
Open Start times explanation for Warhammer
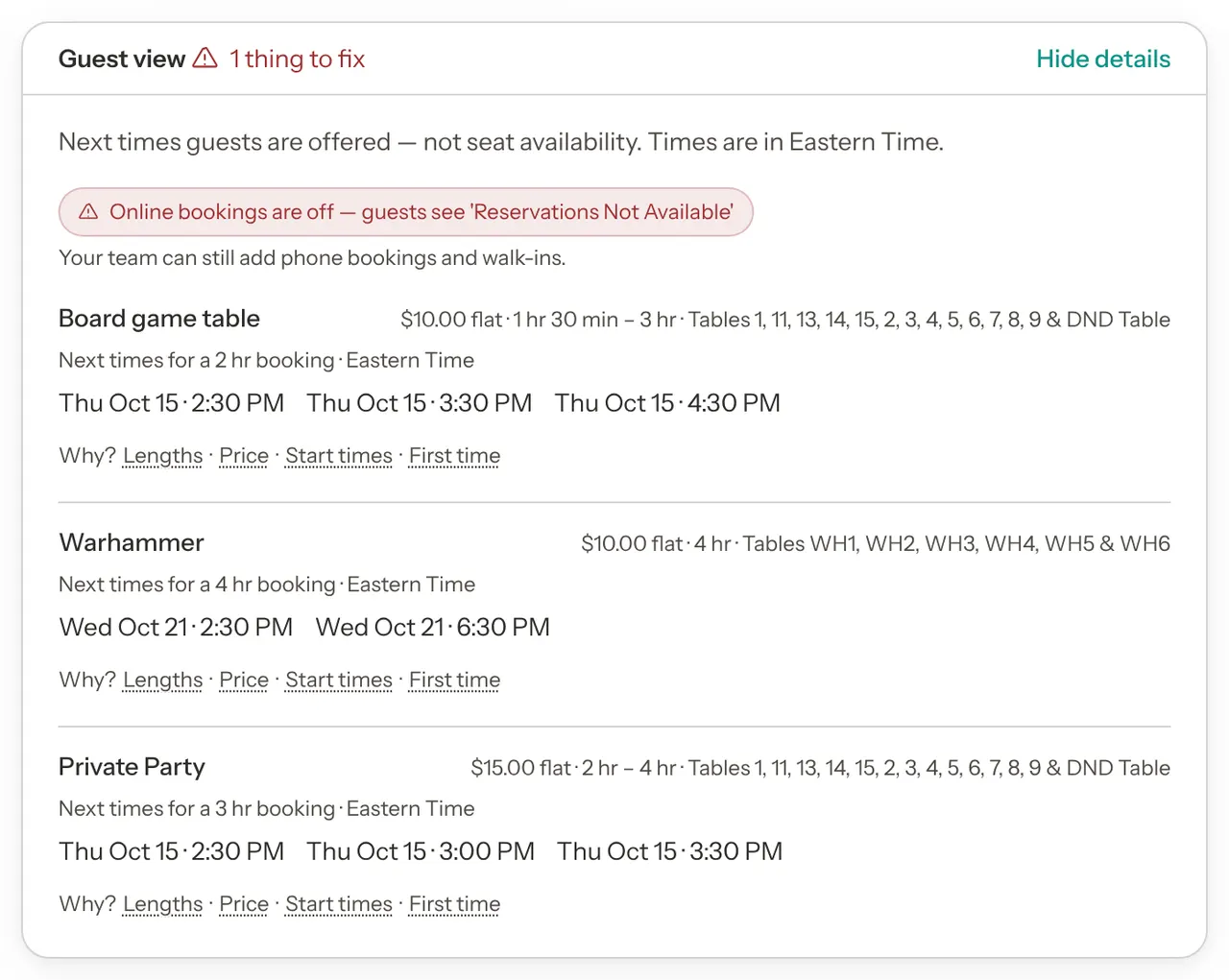pos(339,681)
